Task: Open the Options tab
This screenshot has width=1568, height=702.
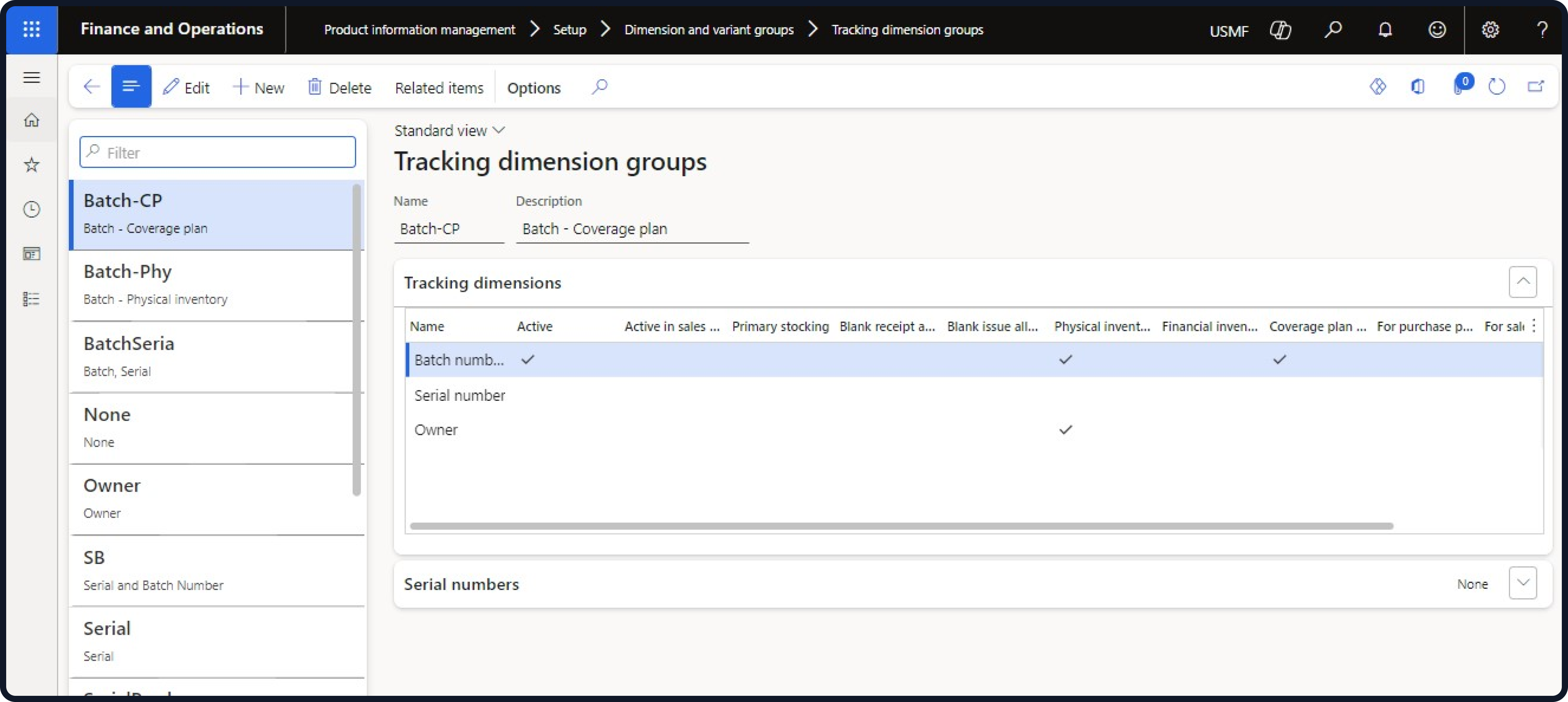Action: (x=533, y=88)
